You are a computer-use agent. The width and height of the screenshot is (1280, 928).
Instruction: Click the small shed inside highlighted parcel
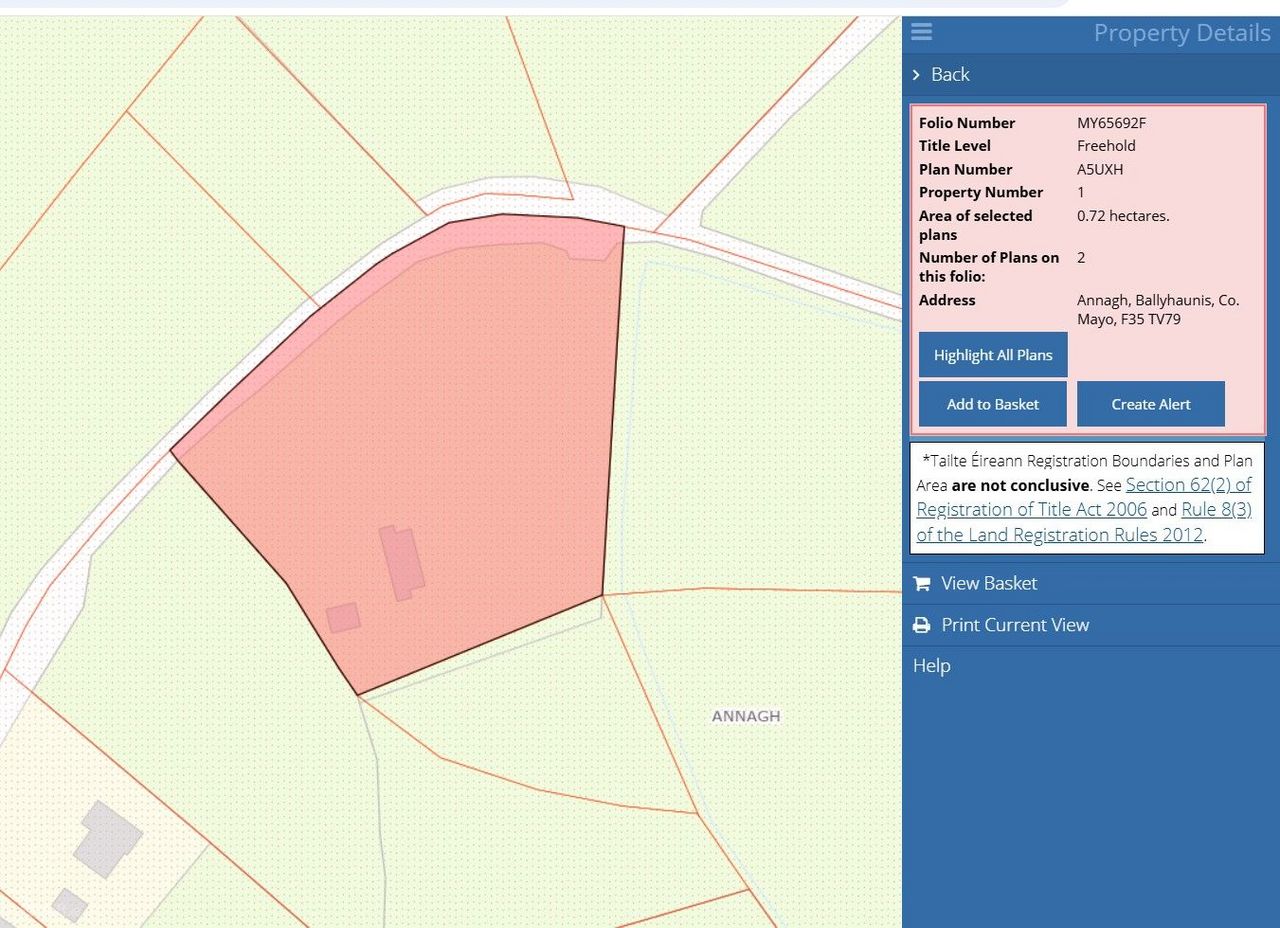[x=343, y=617]
